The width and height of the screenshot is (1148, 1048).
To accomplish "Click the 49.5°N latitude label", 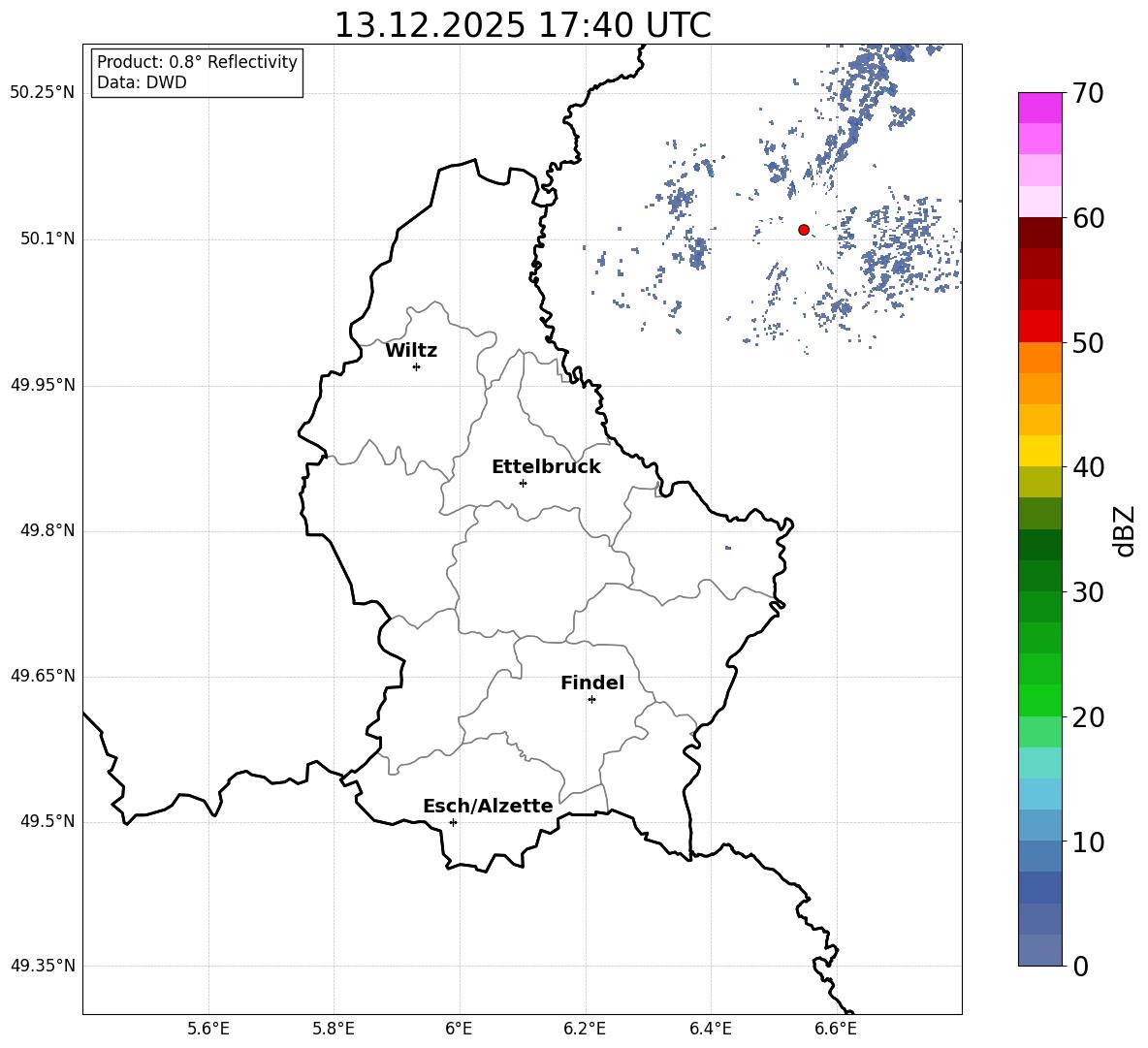I will click(x=47, y=821).
